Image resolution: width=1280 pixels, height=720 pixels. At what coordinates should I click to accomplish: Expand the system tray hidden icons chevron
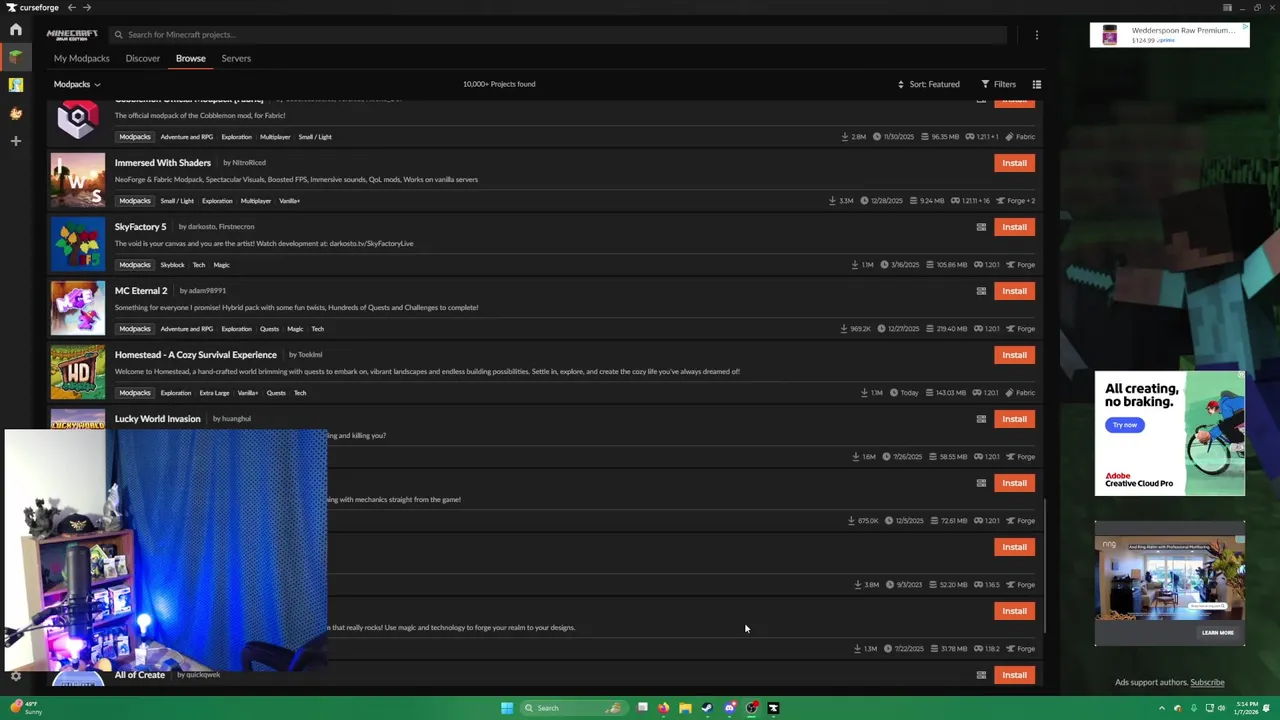[1162, 708]
